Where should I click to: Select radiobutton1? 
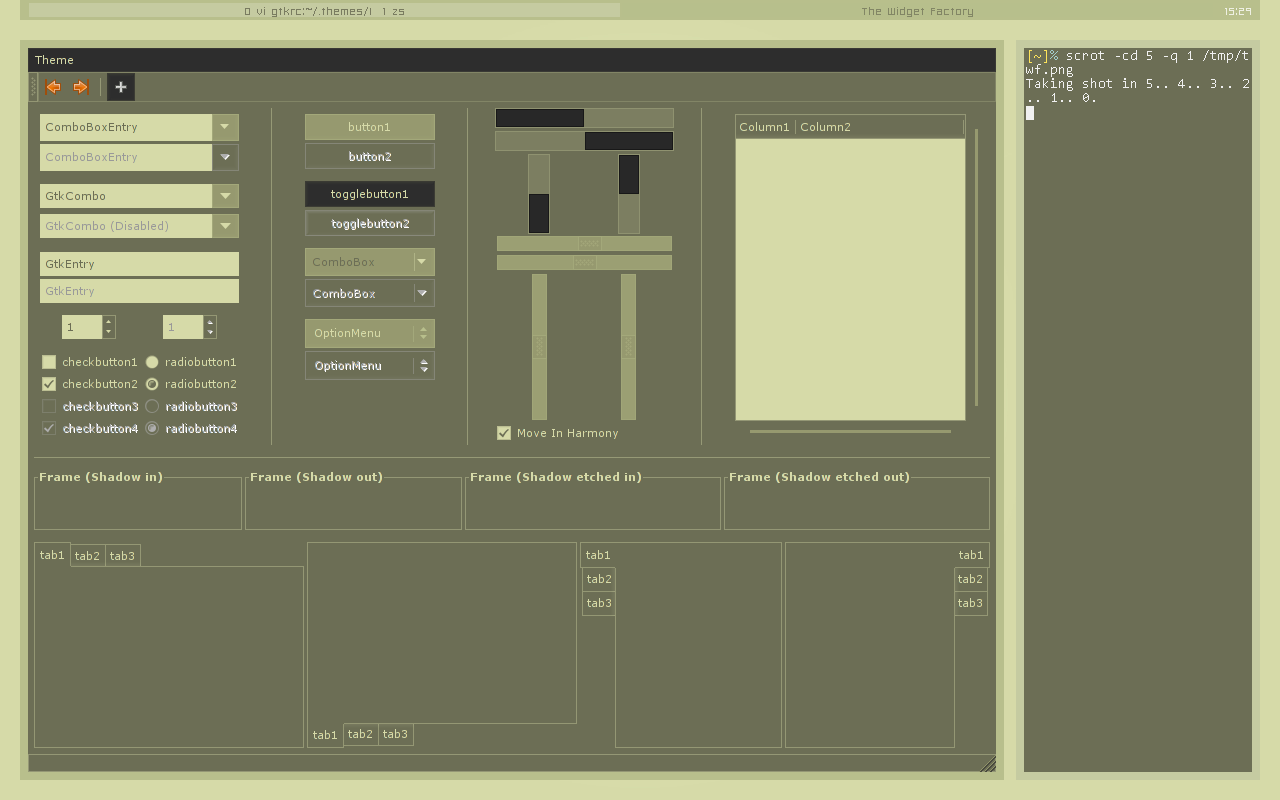[152, 362]
